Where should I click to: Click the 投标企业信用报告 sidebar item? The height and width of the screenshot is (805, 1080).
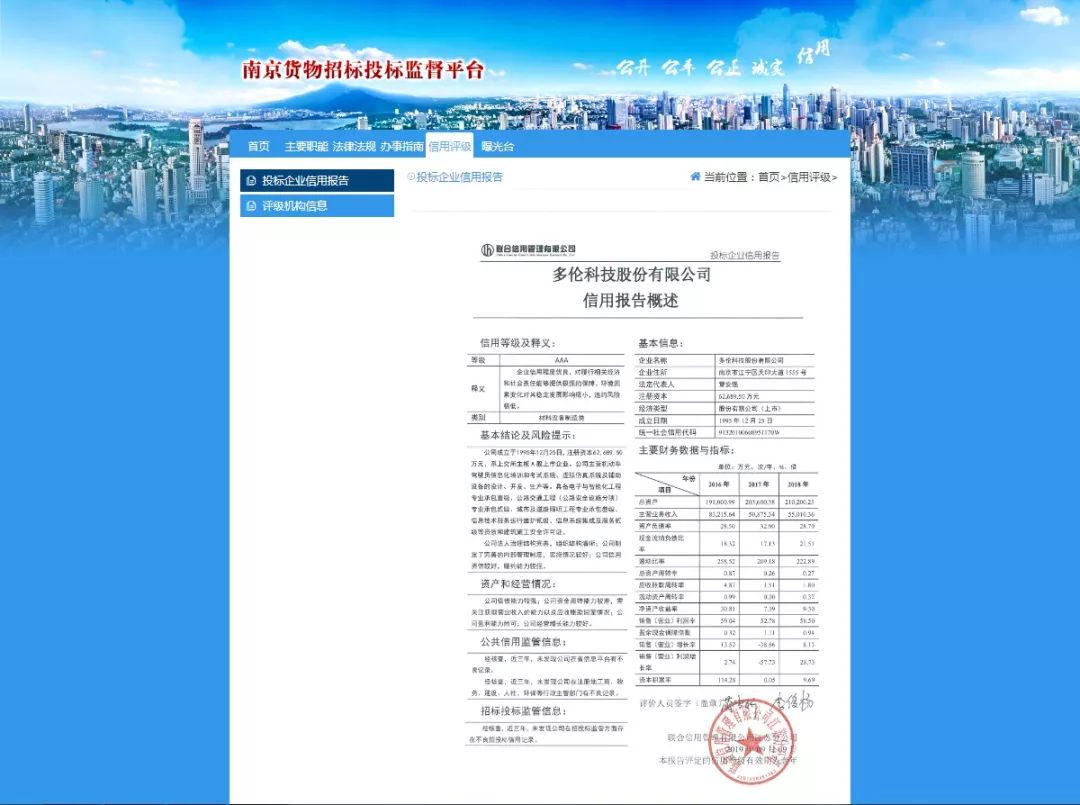click(317, 180)
